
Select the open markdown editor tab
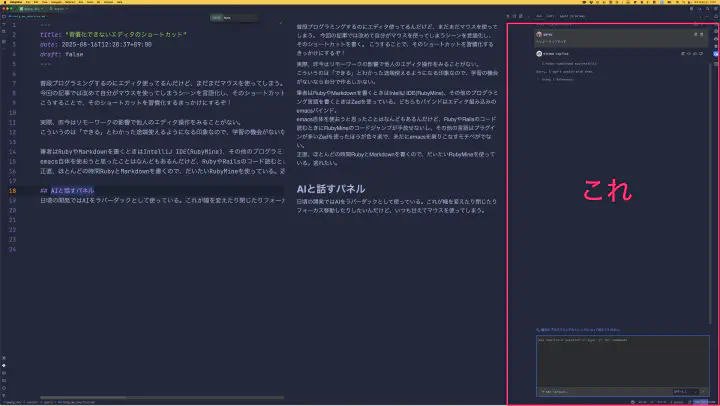(27, 17)
